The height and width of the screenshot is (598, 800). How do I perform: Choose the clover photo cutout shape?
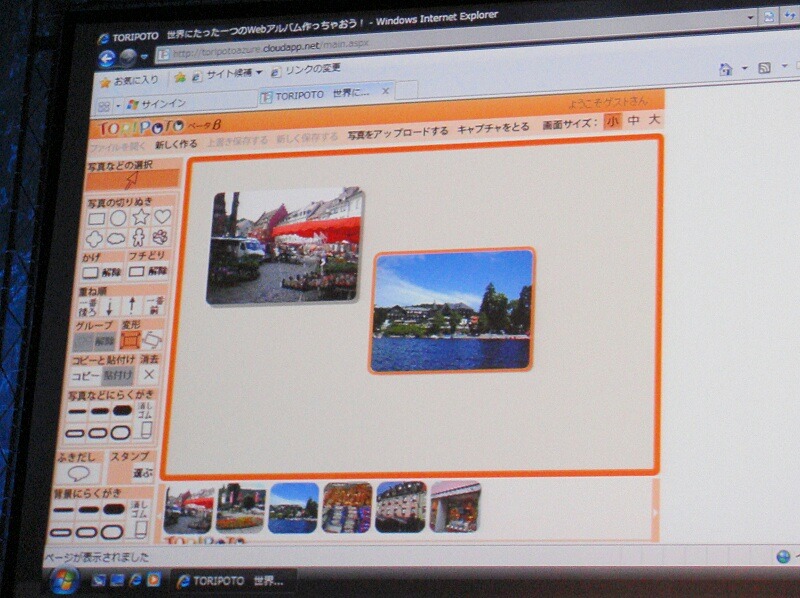pos(94,239)
